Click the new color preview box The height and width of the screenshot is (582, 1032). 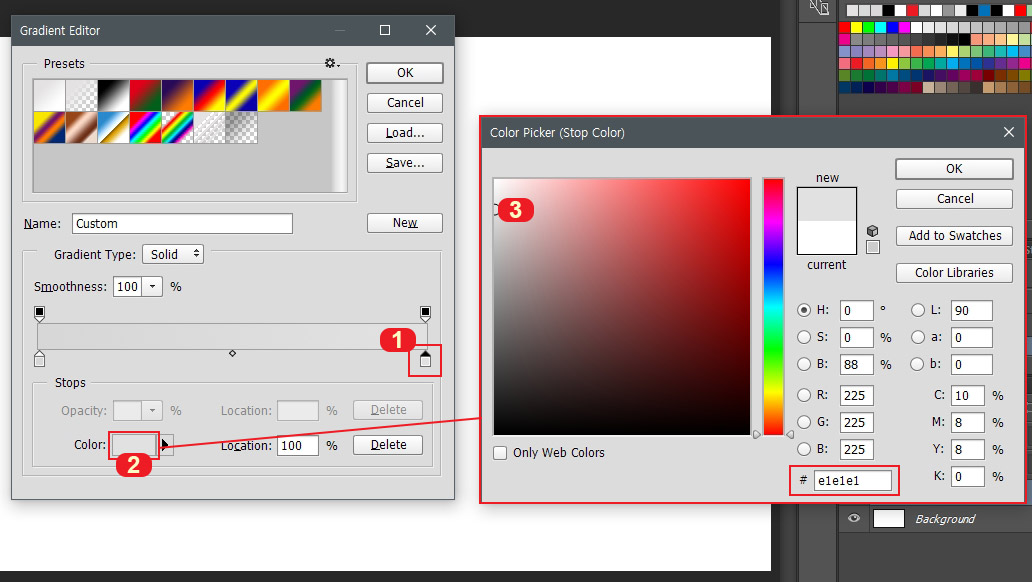[x=827, y=204]
